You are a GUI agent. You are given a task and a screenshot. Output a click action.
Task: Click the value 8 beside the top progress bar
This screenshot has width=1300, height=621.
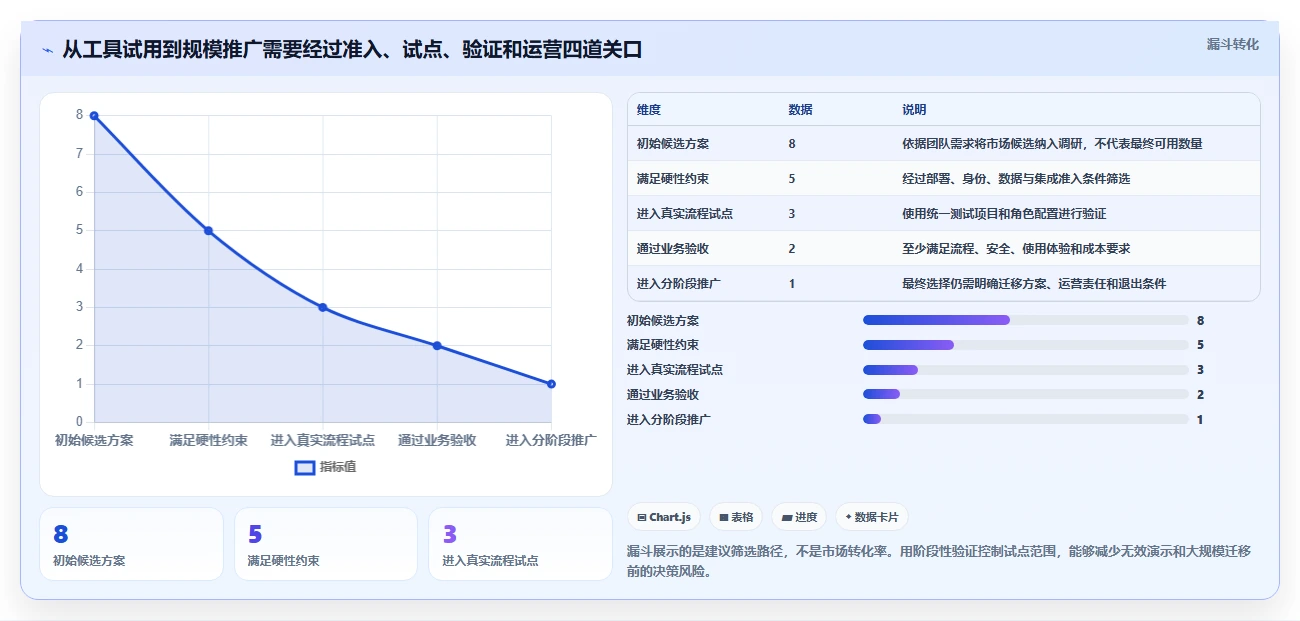point(1200,320)
